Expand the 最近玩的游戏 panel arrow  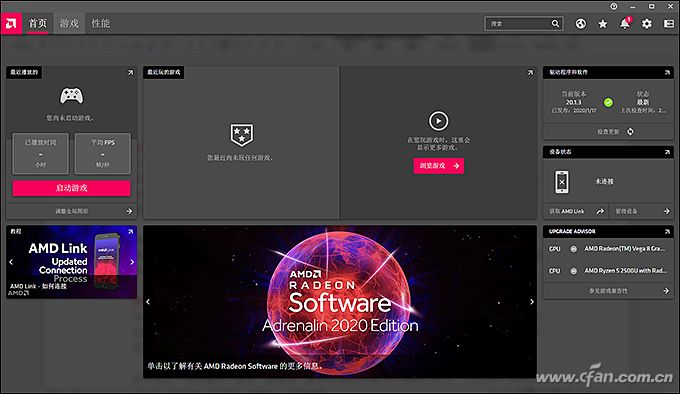coord(530,72)
